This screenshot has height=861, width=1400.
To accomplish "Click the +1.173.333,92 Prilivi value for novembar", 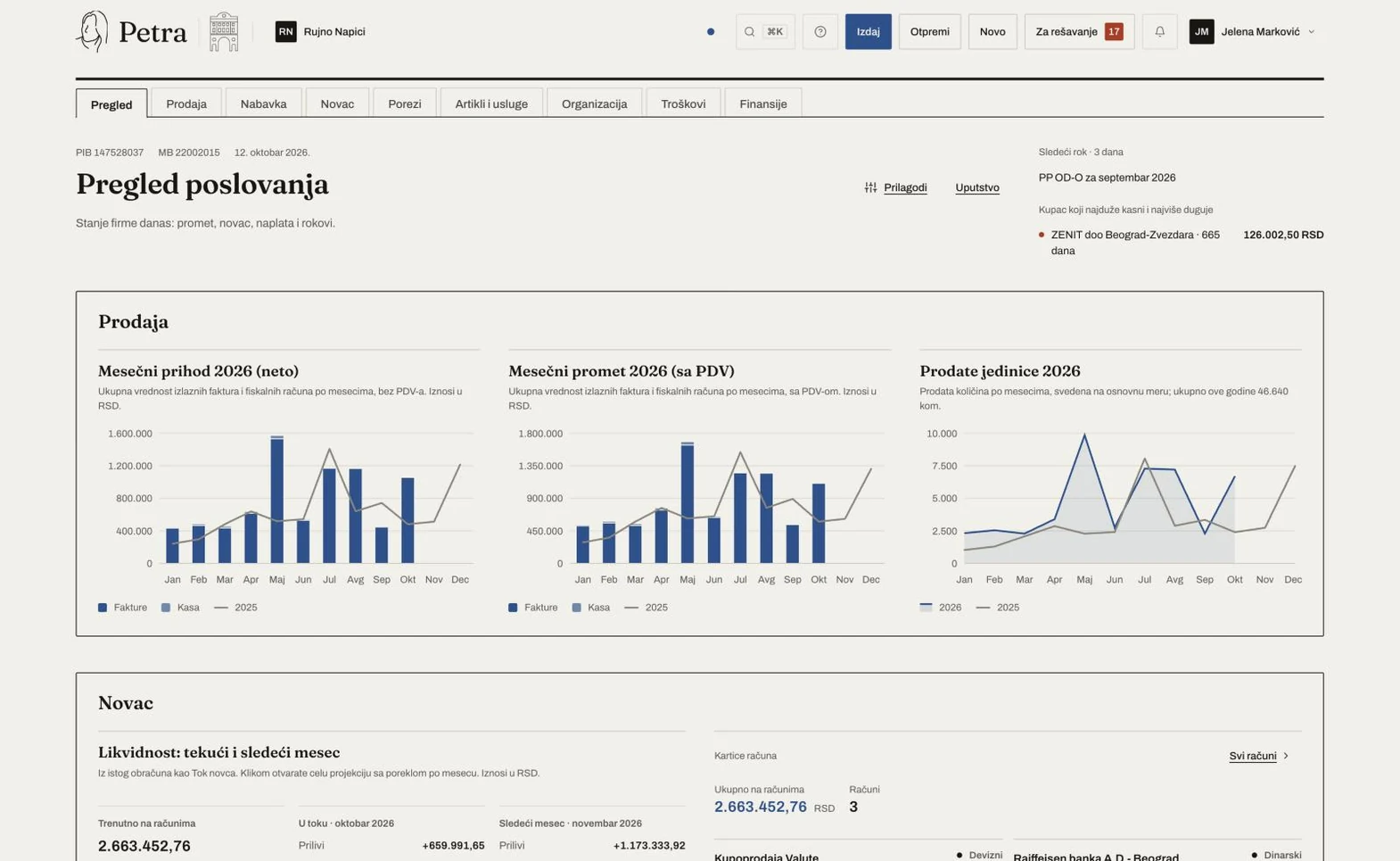I will click(649, 846).
